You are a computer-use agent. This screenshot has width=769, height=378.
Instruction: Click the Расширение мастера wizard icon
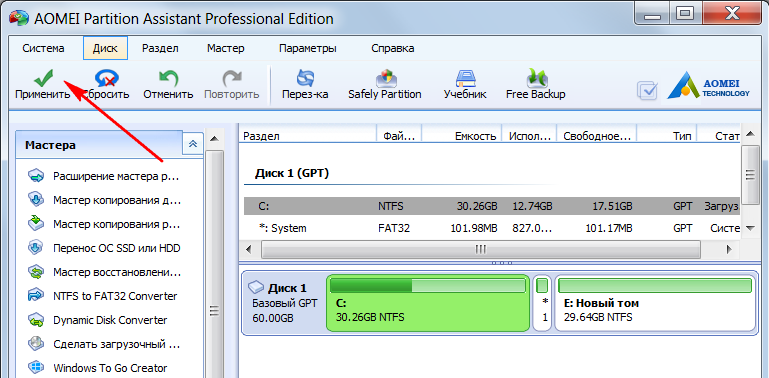point(36,176)
